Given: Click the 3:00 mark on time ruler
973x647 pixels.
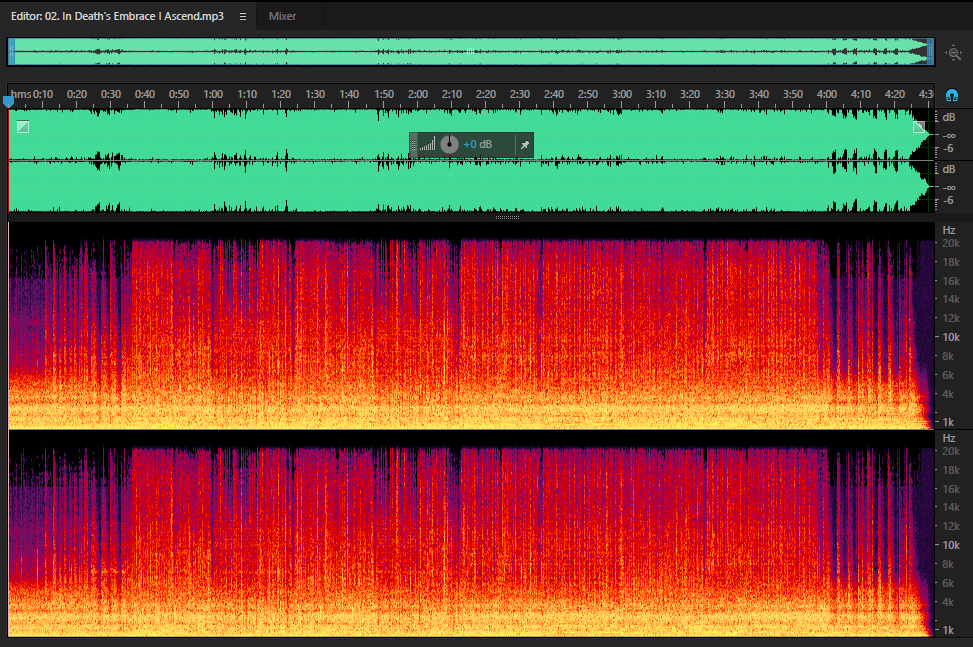Looking at the screenshot, I should (622, 94).
